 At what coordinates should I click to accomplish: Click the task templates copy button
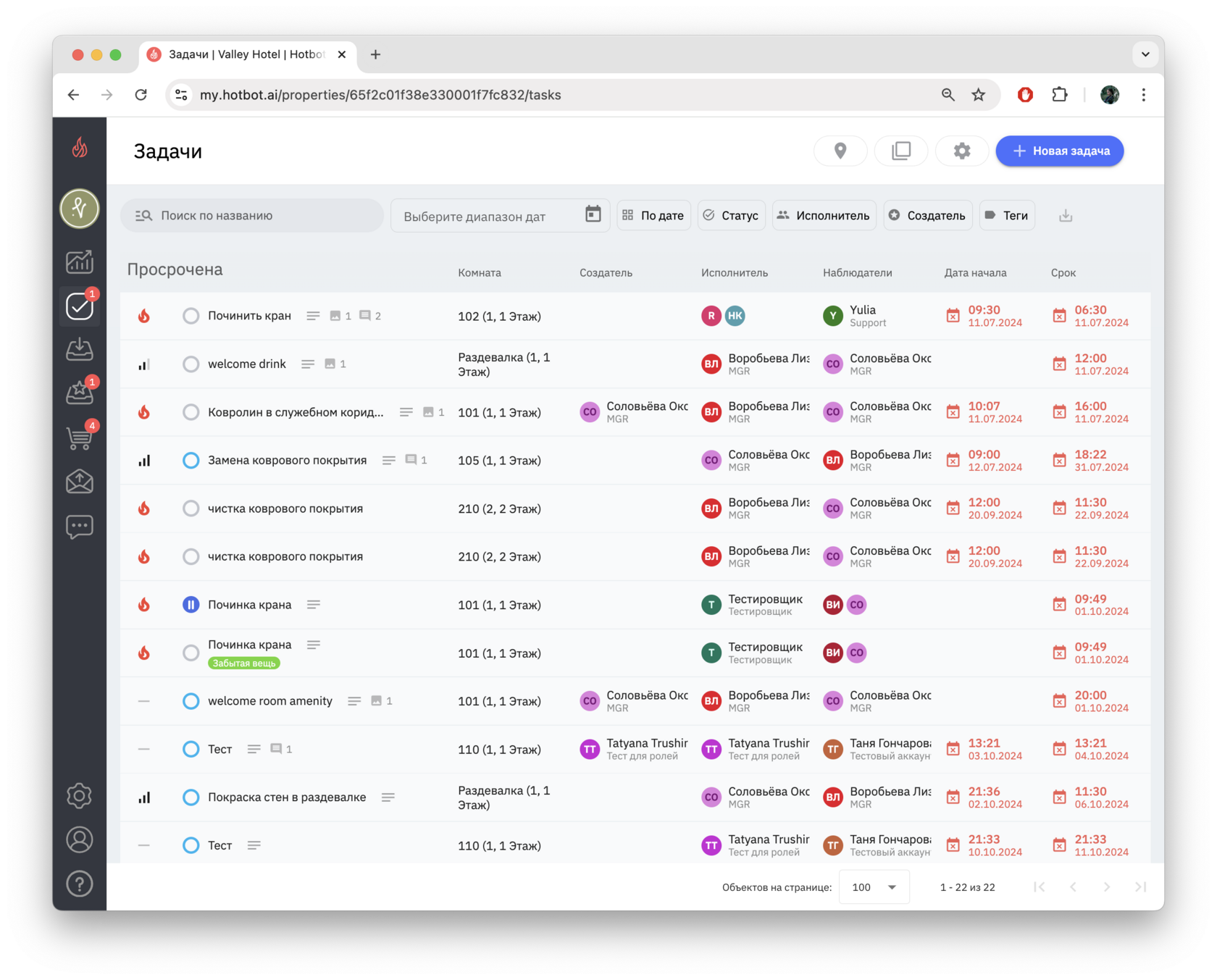pos(901,151)
